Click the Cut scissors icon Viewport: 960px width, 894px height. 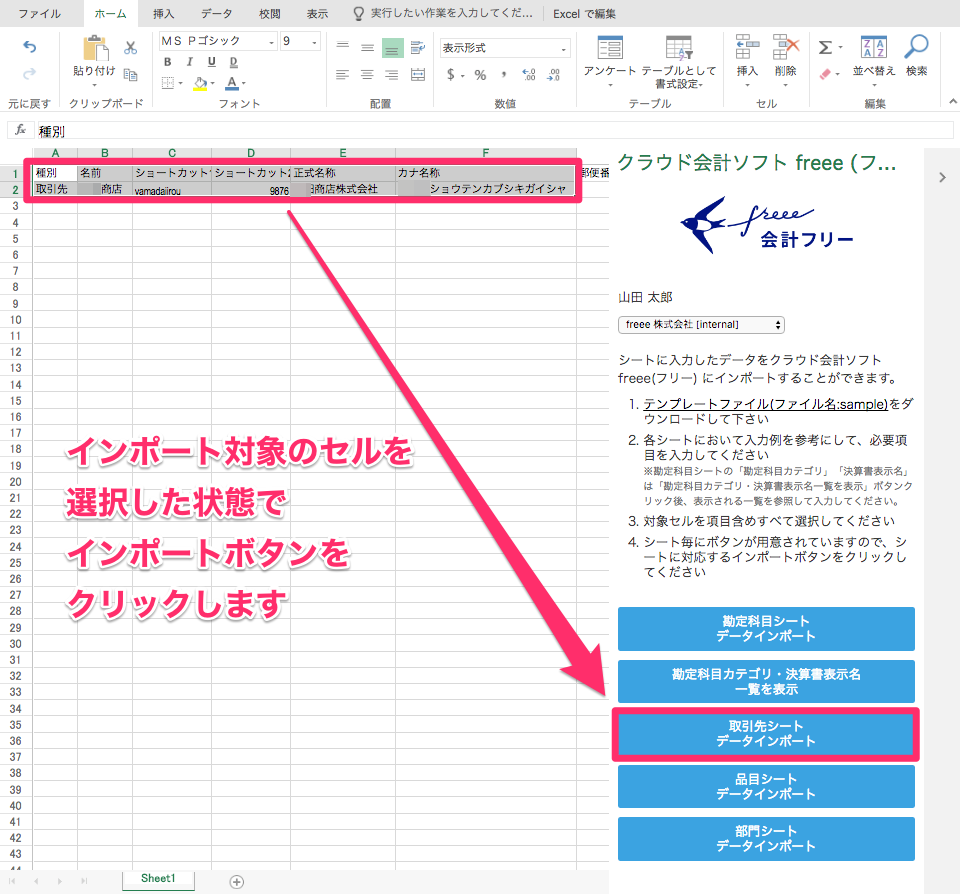(x=130, y=48)
